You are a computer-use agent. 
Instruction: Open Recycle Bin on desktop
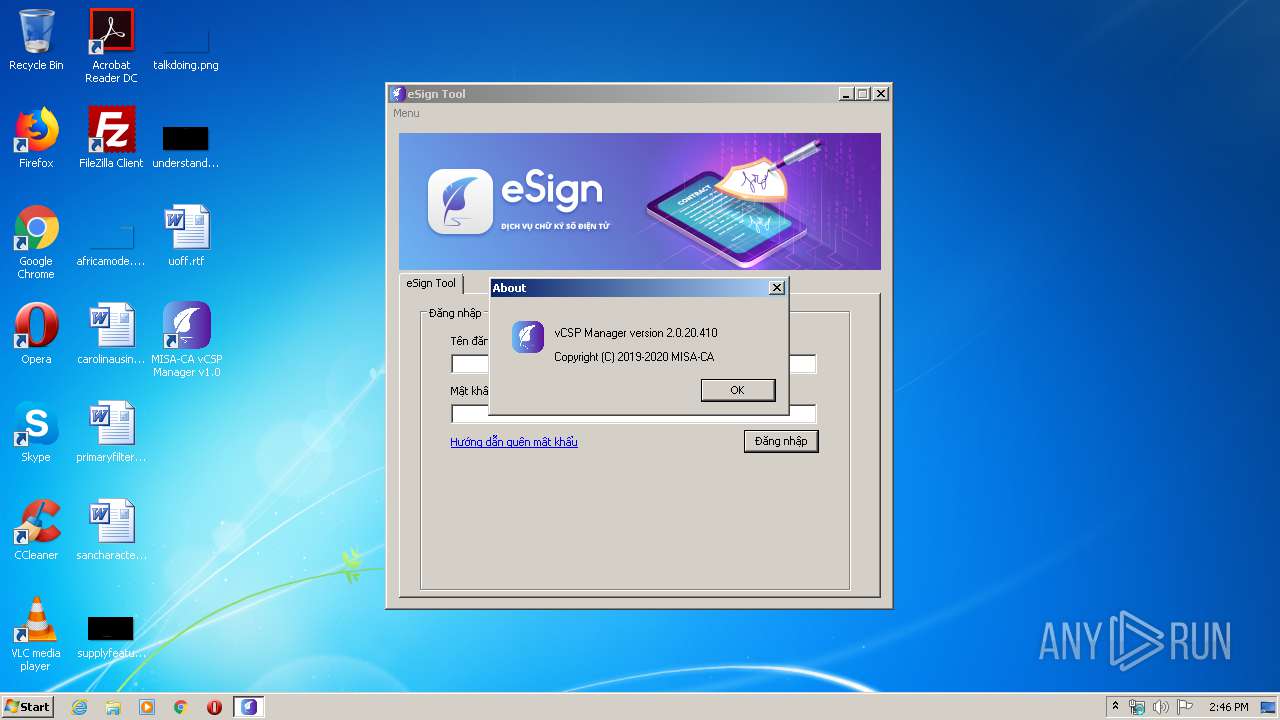click(x=36, y=40)
